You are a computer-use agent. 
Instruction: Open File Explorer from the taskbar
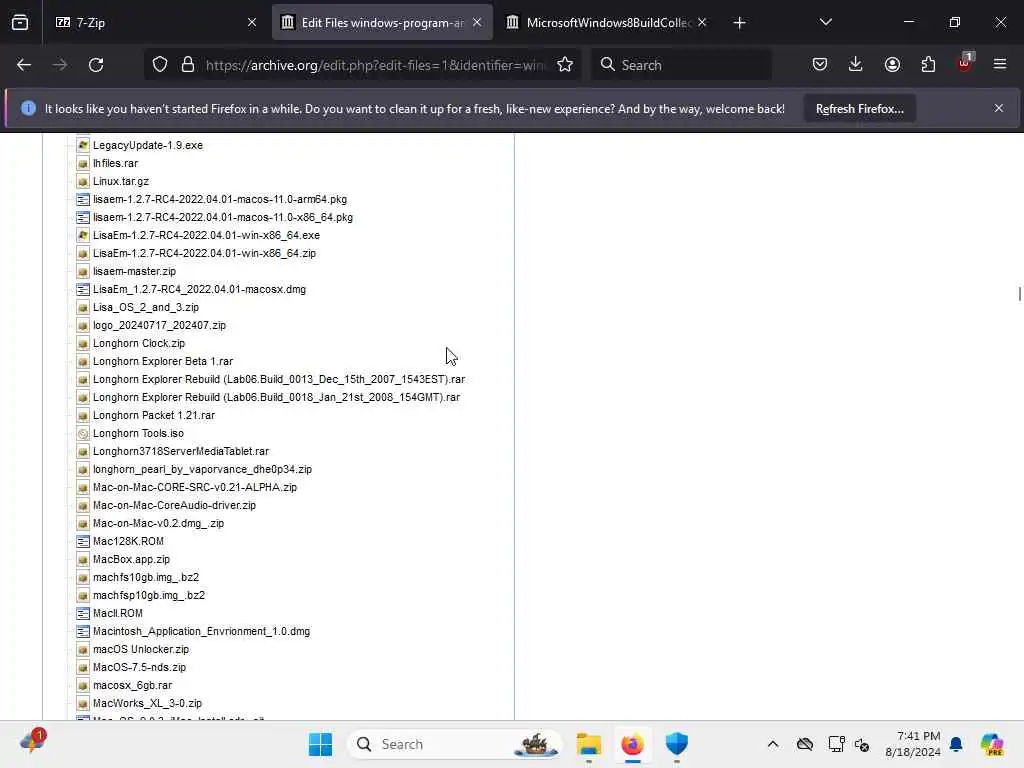tap(588, 744)
